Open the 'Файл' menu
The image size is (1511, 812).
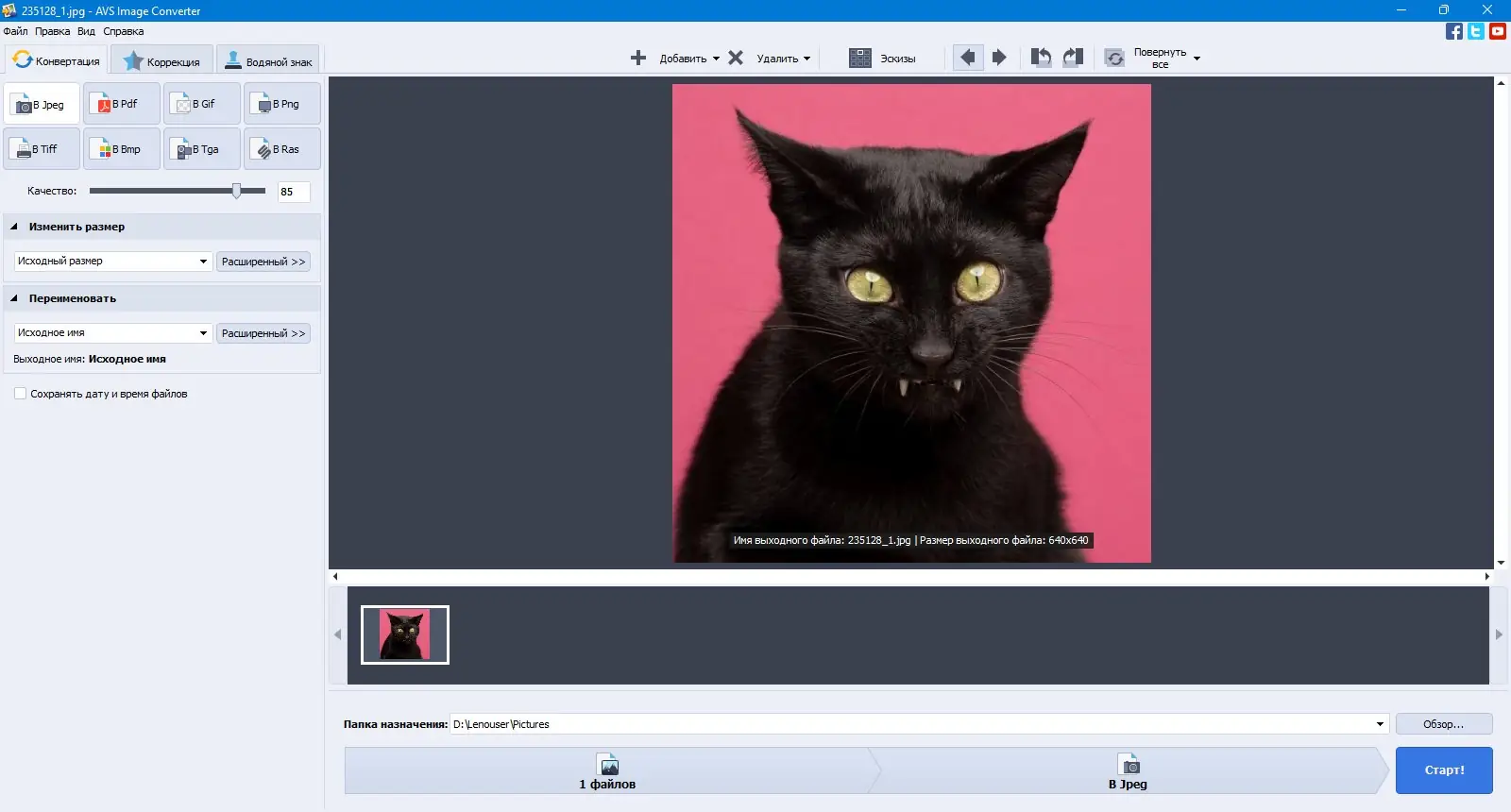(16, 31)
